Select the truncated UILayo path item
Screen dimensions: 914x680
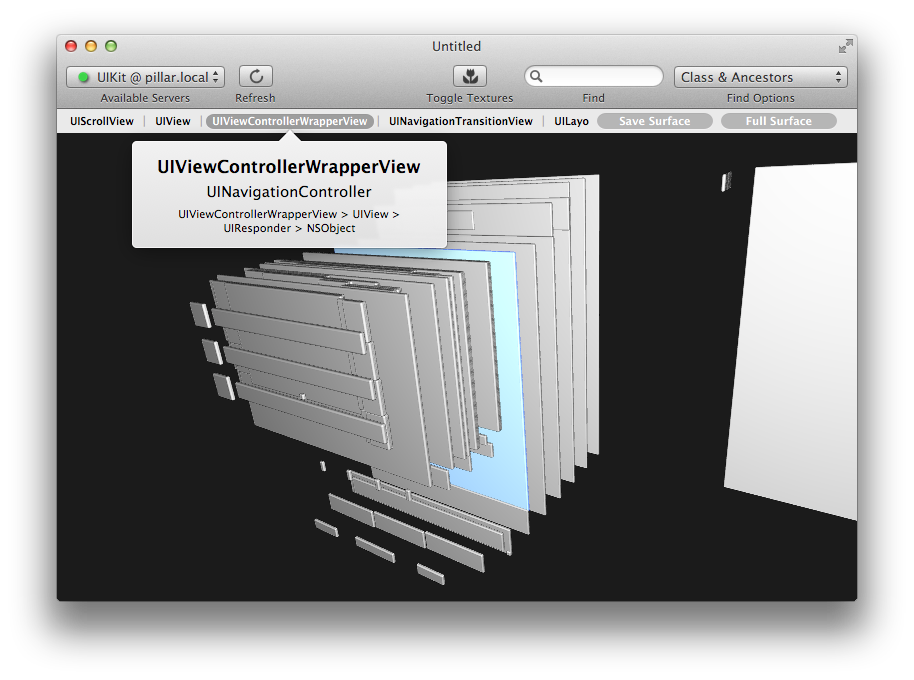tap(571, 121)
